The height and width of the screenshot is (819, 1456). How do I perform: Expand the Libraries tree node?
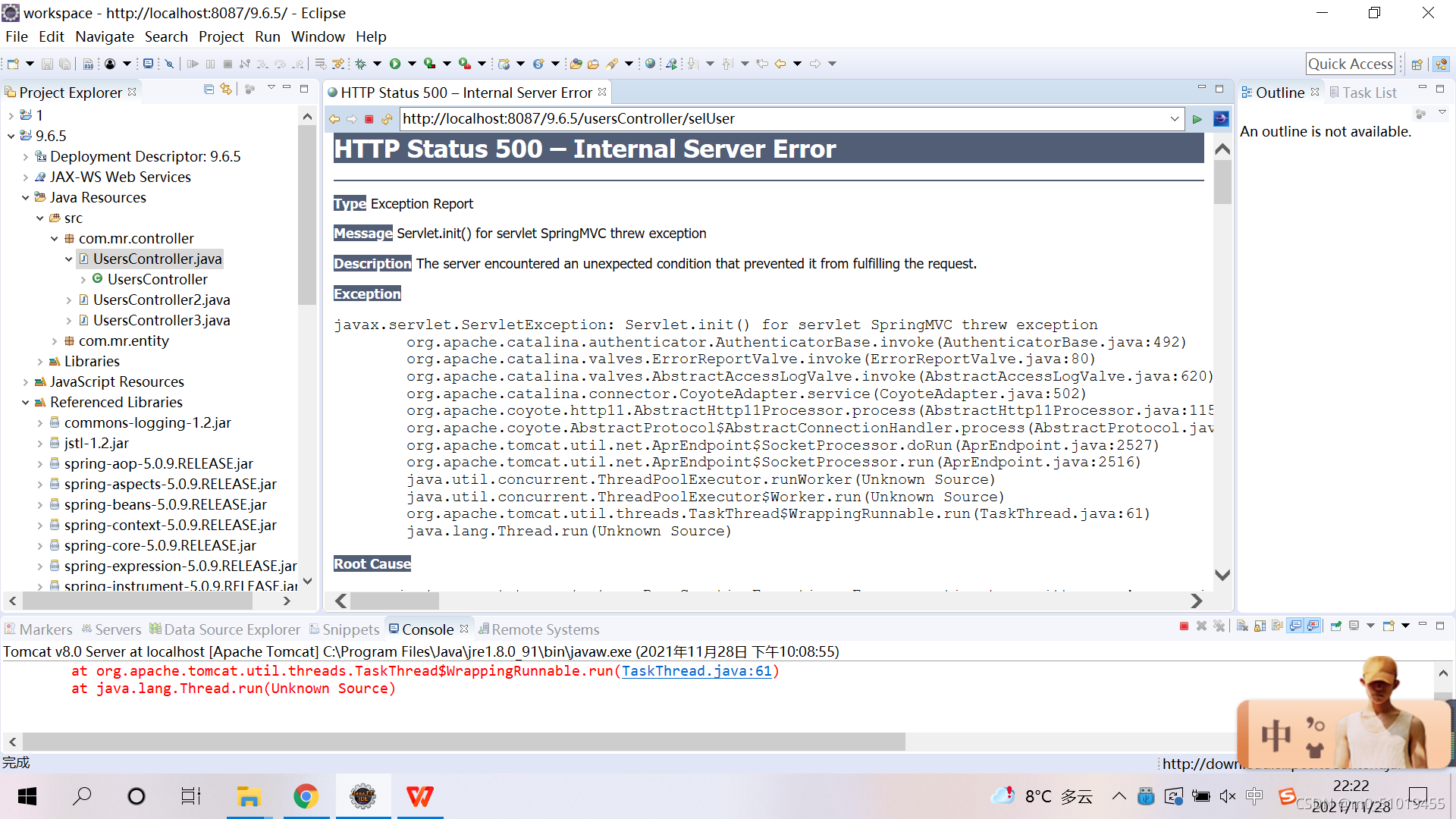coord(41,361)
